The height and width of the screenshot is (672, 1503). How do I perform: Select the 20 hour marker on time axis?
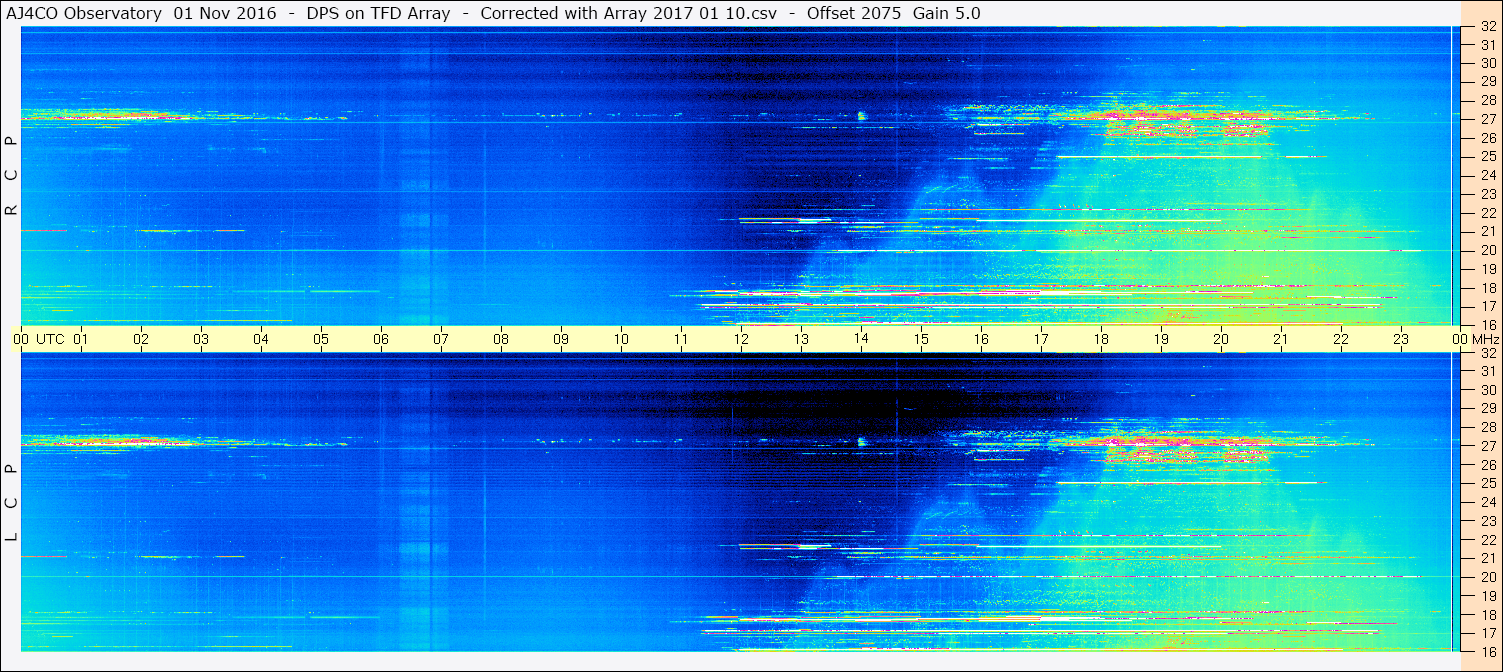tap(1221, 339)
